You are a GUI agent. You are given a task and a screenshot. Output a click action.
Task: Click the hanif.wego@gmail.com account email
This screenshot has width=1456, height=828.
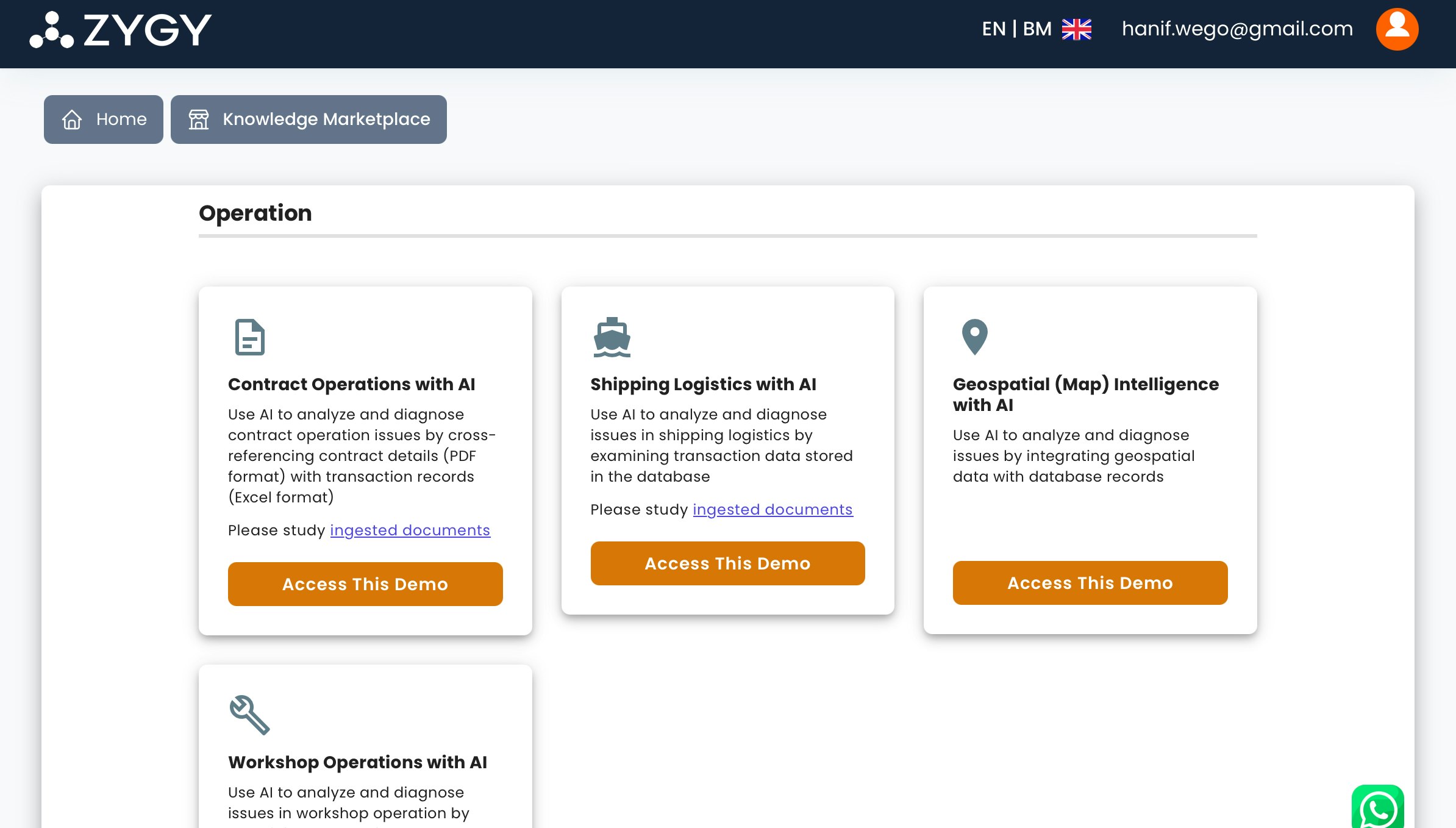(x=1237, y=28)
